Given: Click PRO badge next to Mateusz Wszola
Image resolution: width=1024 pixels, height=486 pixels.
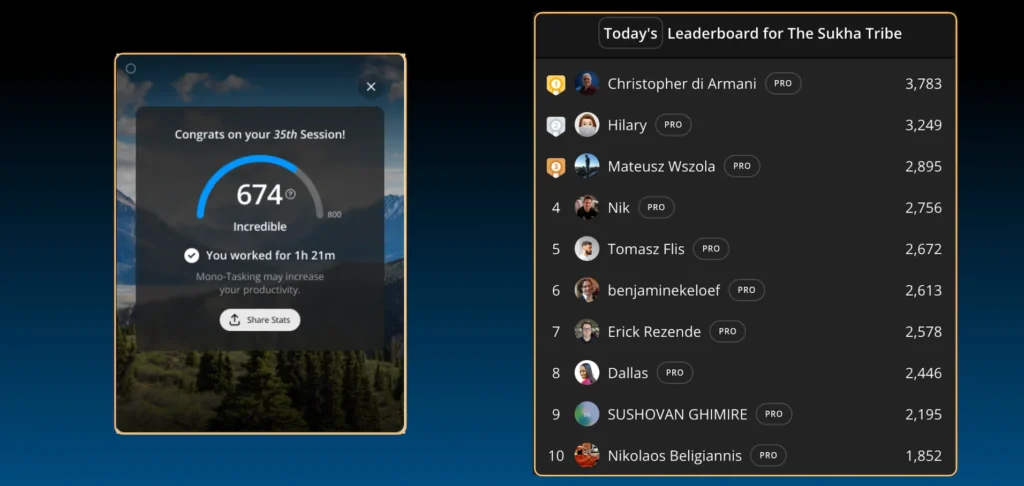Looking at the screenshot, I should coord(742,166).
